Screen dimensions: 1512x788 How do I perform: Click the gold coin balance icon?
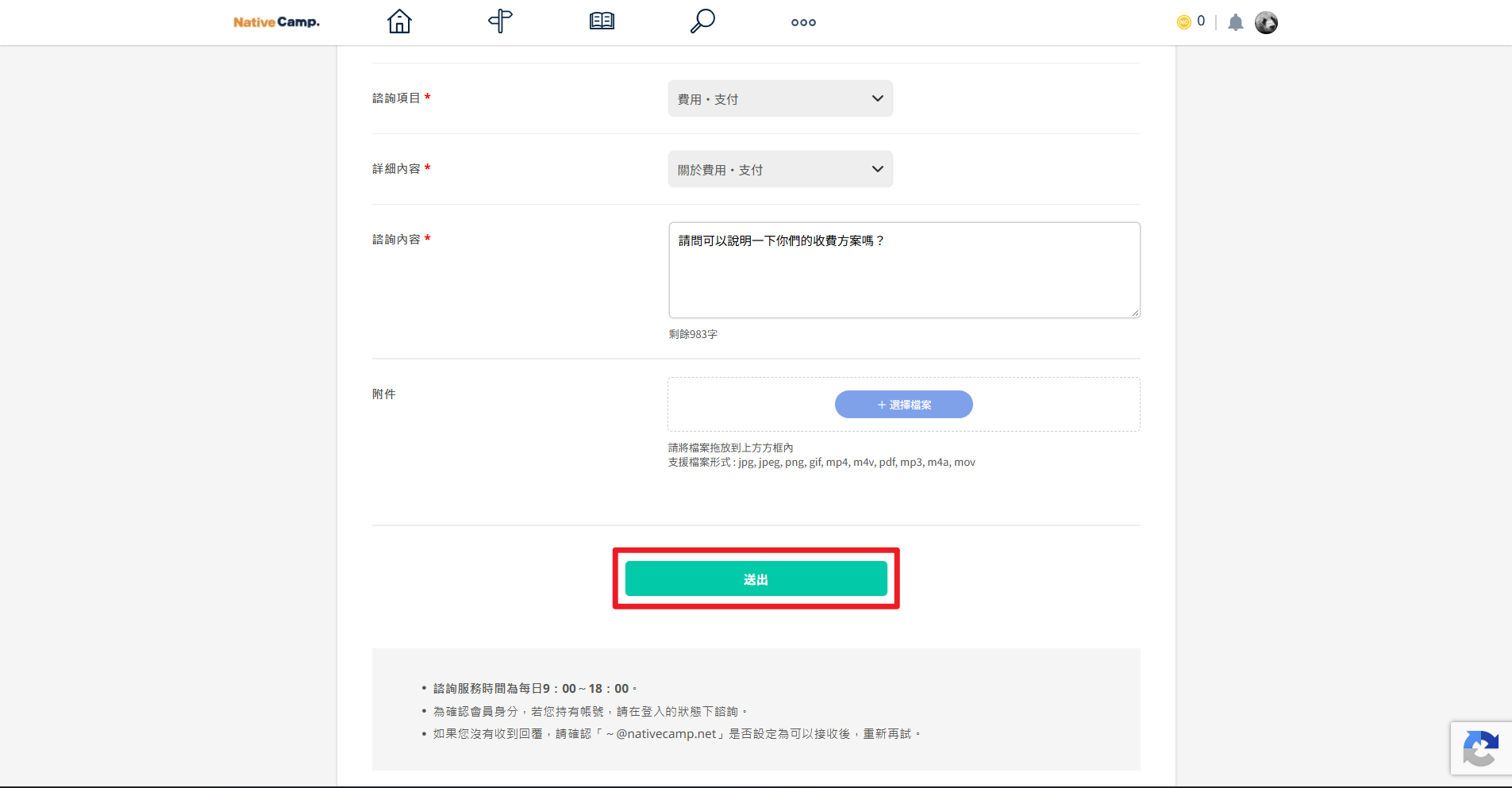click(1183, 22)
